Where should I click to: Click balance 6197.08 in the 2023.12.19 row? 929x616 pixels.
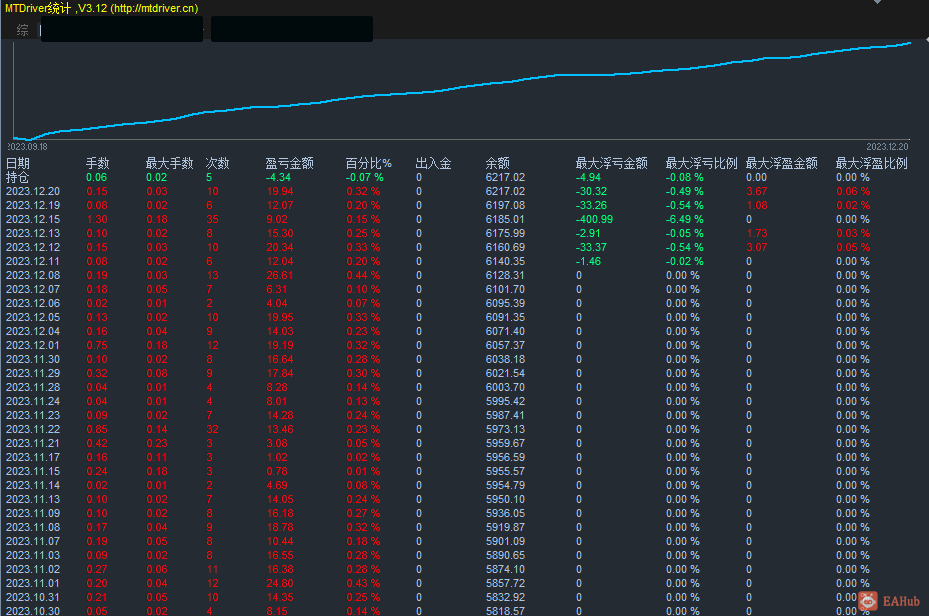(x=505, y=206)
